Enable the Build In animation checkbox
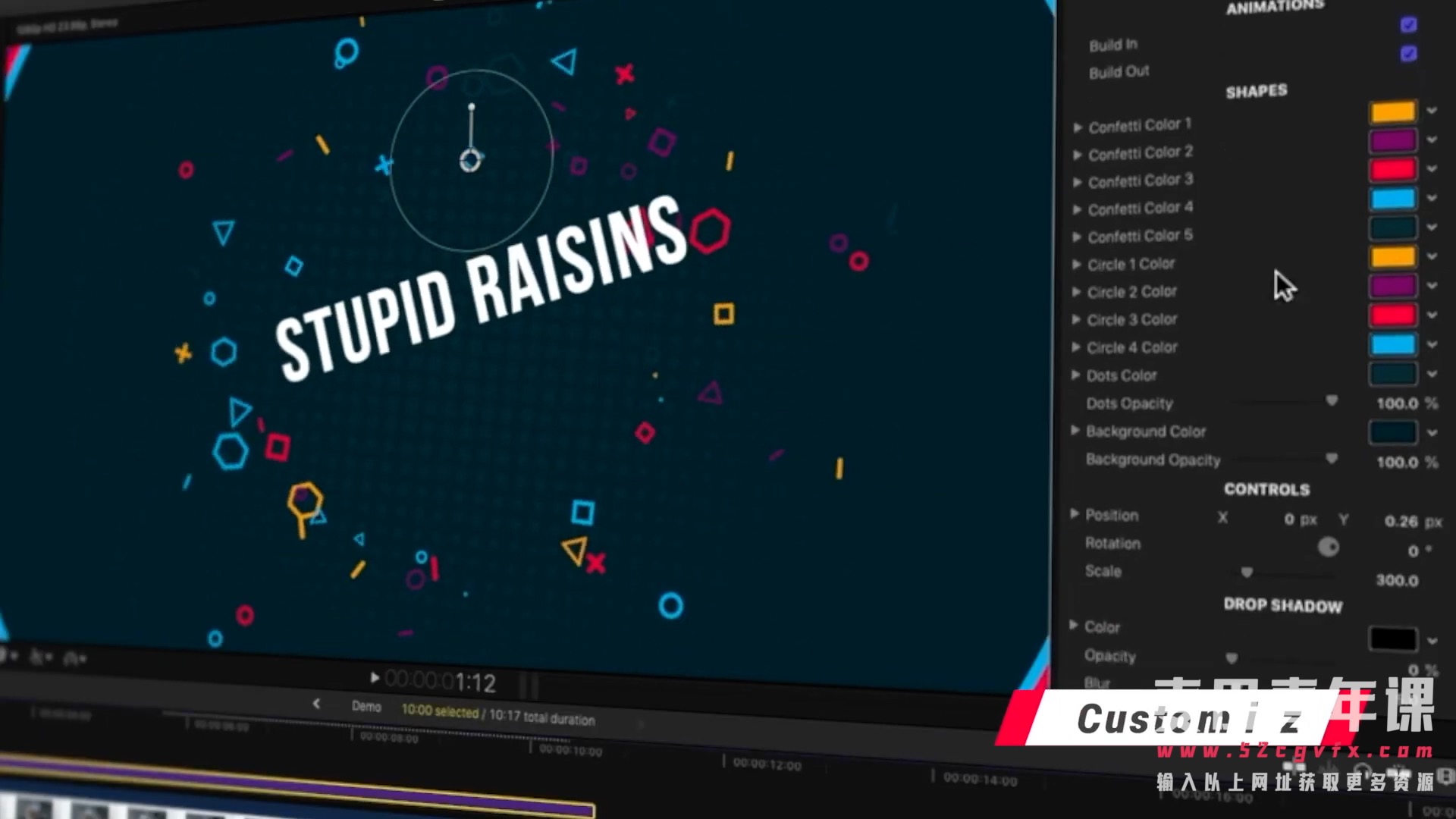The width and height of the screenshot is (1456, 819). tap(1408, 25)
